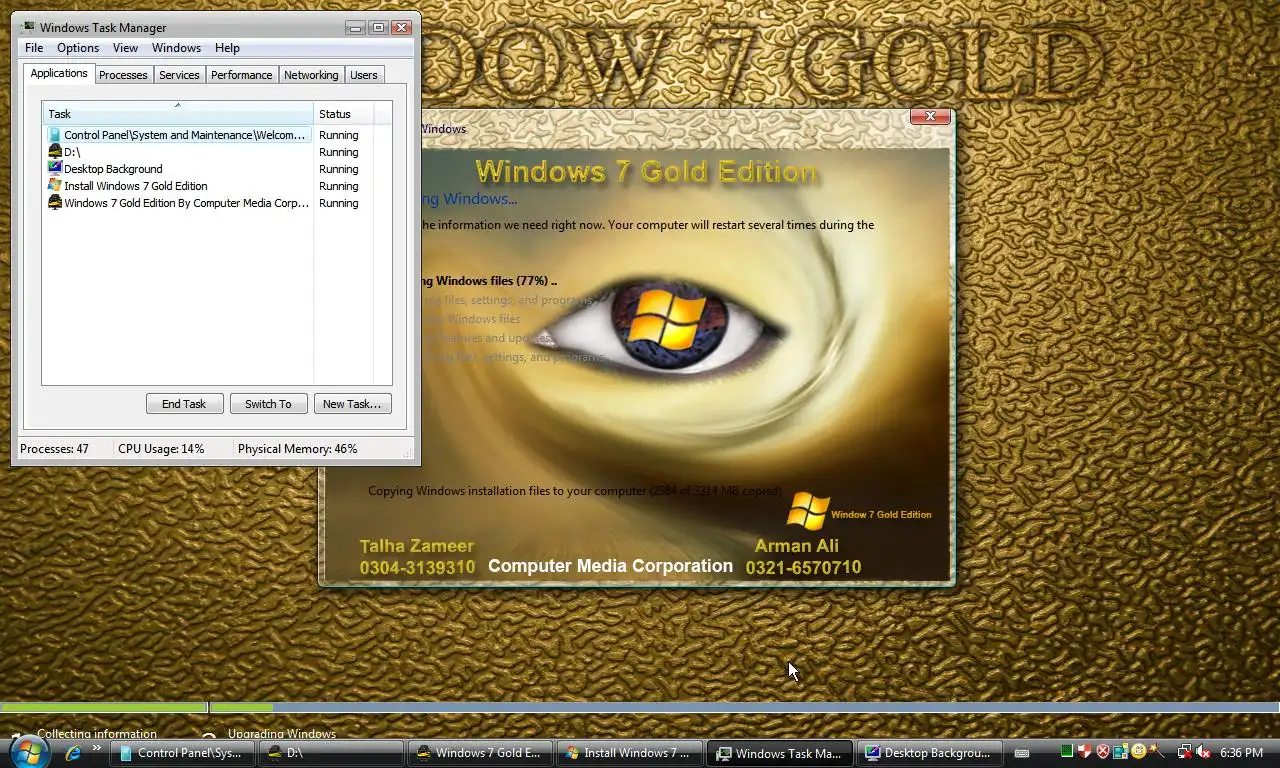Click the End Task button
The width and height of the screenshot is (1280, 768).
click(184, 404)
